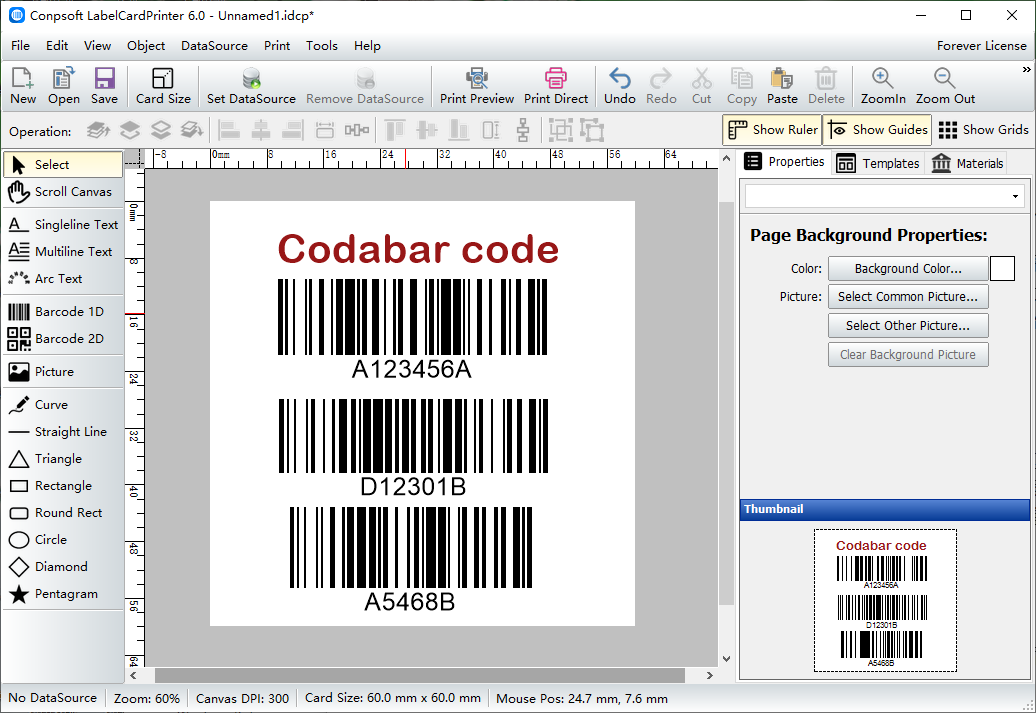Image resolution: width=1036 pixels, height=713 pixels.
Task: Save the label with the Save icon
Action: tap(104, 86)
